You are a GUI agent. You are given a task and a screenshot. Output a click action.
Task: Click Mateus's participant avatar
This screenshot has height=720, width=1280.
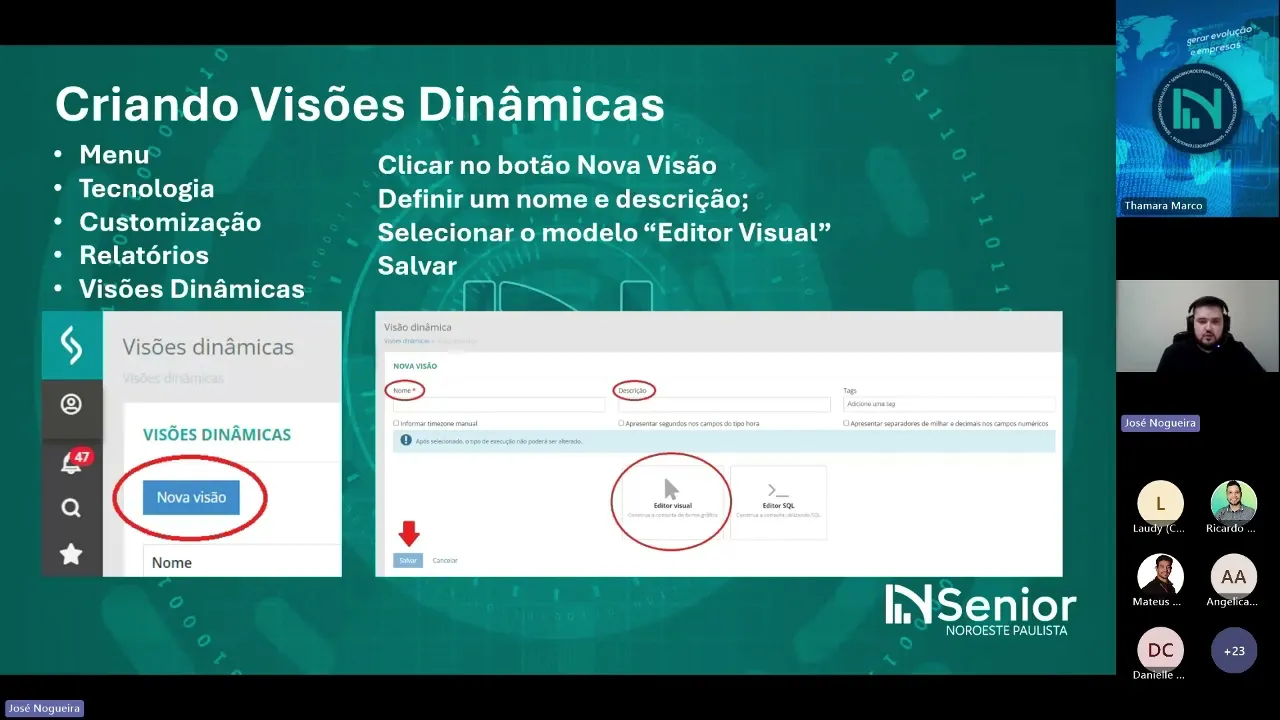point(1160,576)
